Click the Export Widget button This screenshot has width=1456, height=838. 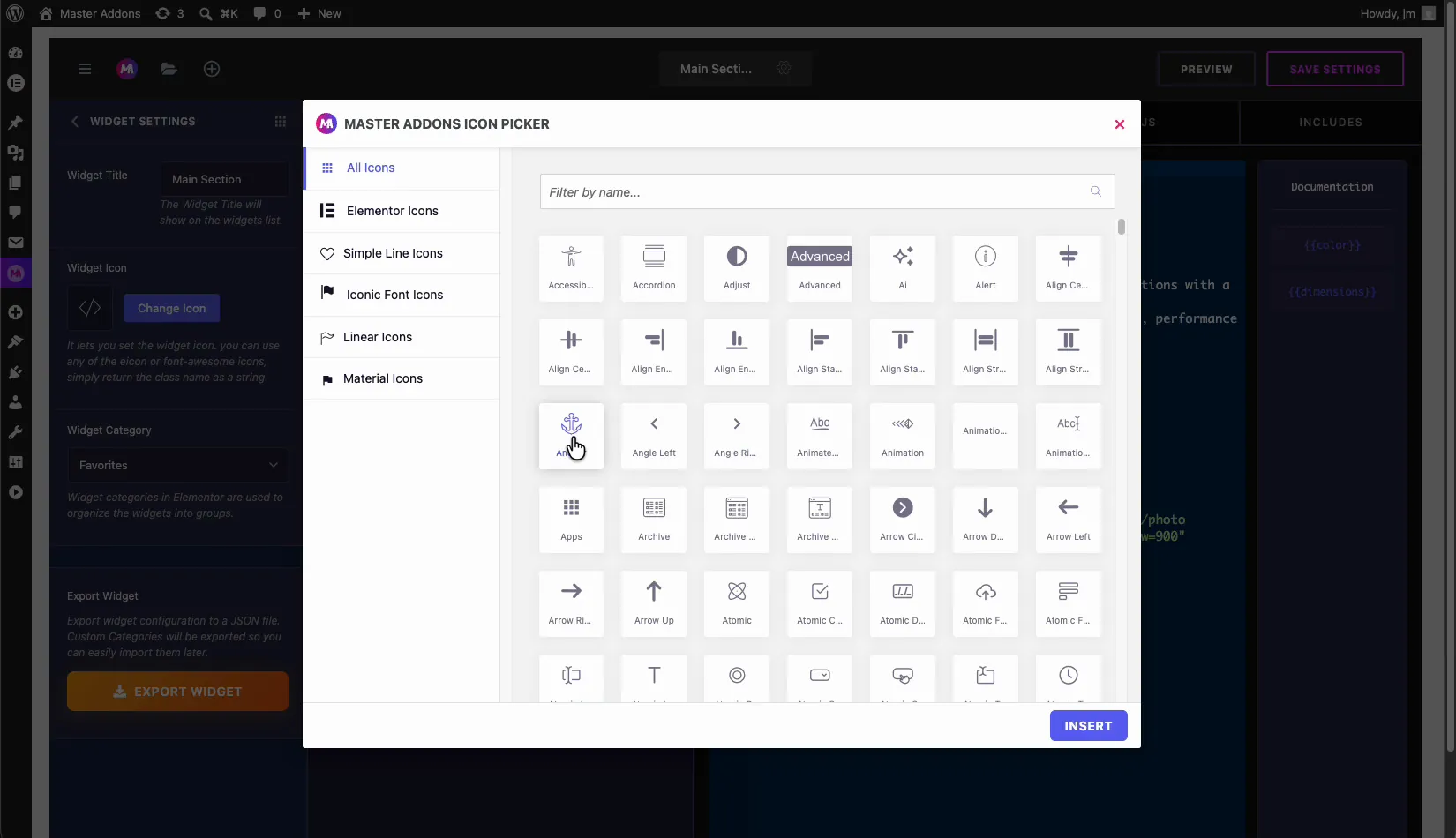pos(177,692)
